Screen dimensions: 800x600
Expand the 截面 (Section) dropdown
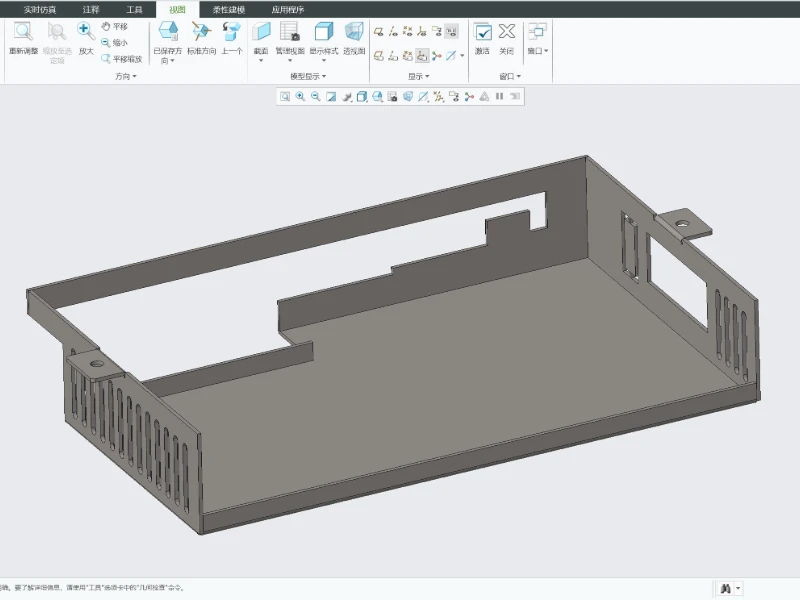[x=261, y=61]
